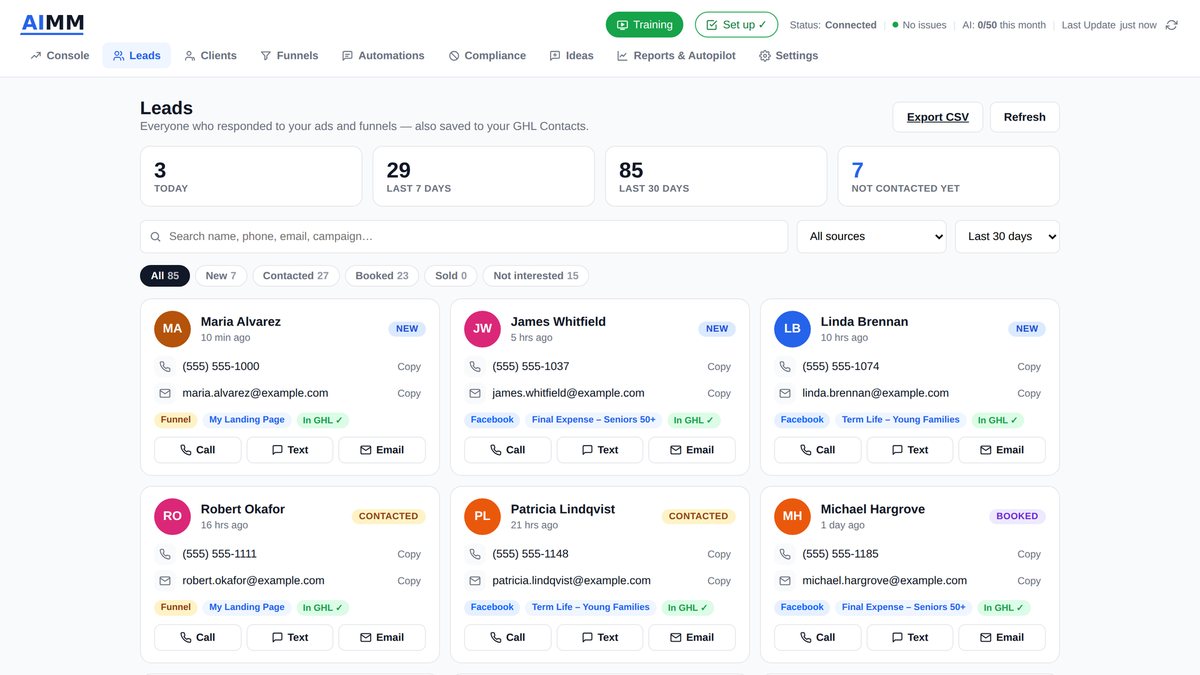The height and width of the screenshot is (675, 1200).
Task: Click the JW avatar for James Whitfield
Action: pos(482,329)
